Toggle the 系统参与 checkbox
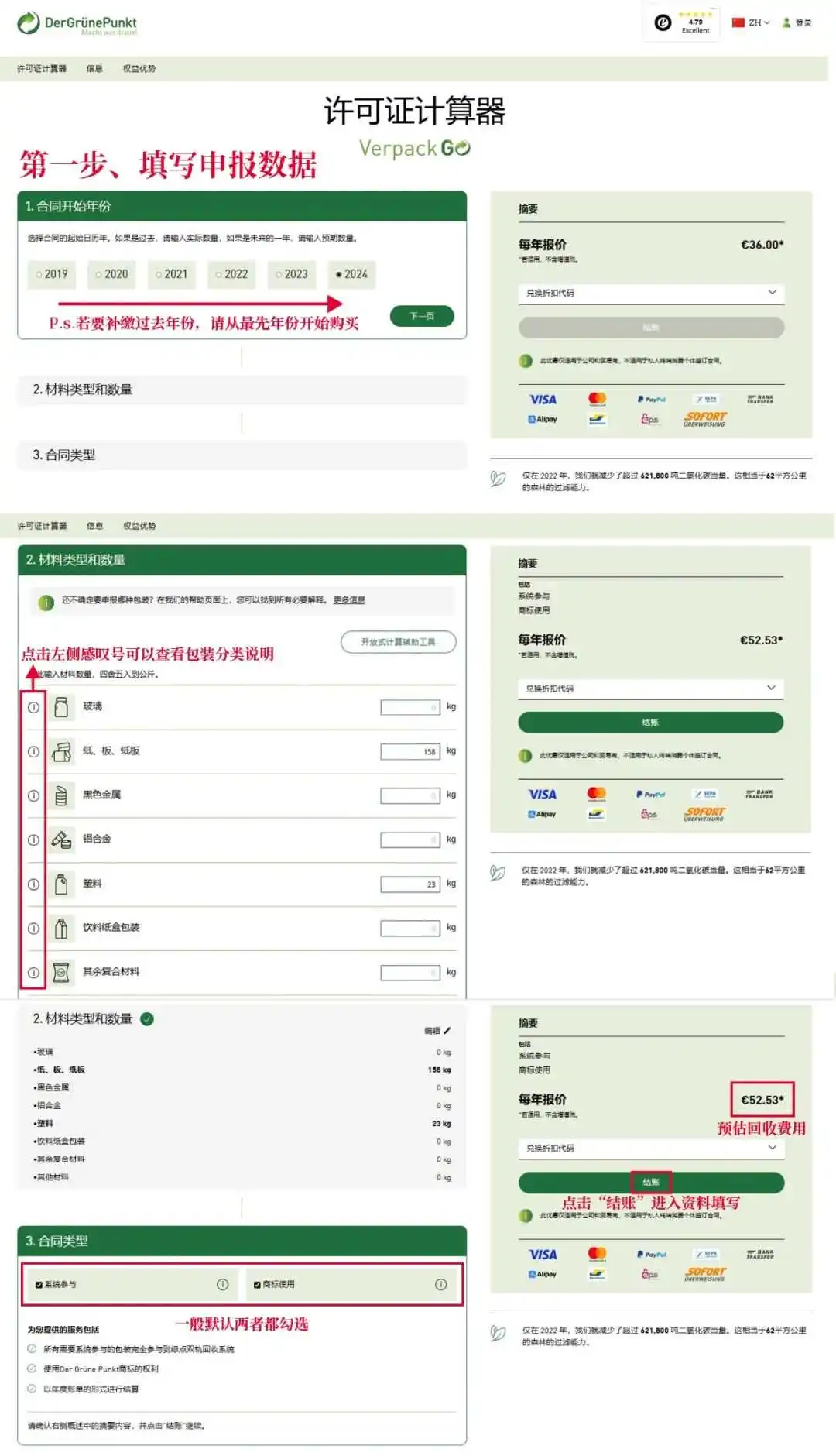Viewport: 836px width, 1456px height. pos(39,1285)
